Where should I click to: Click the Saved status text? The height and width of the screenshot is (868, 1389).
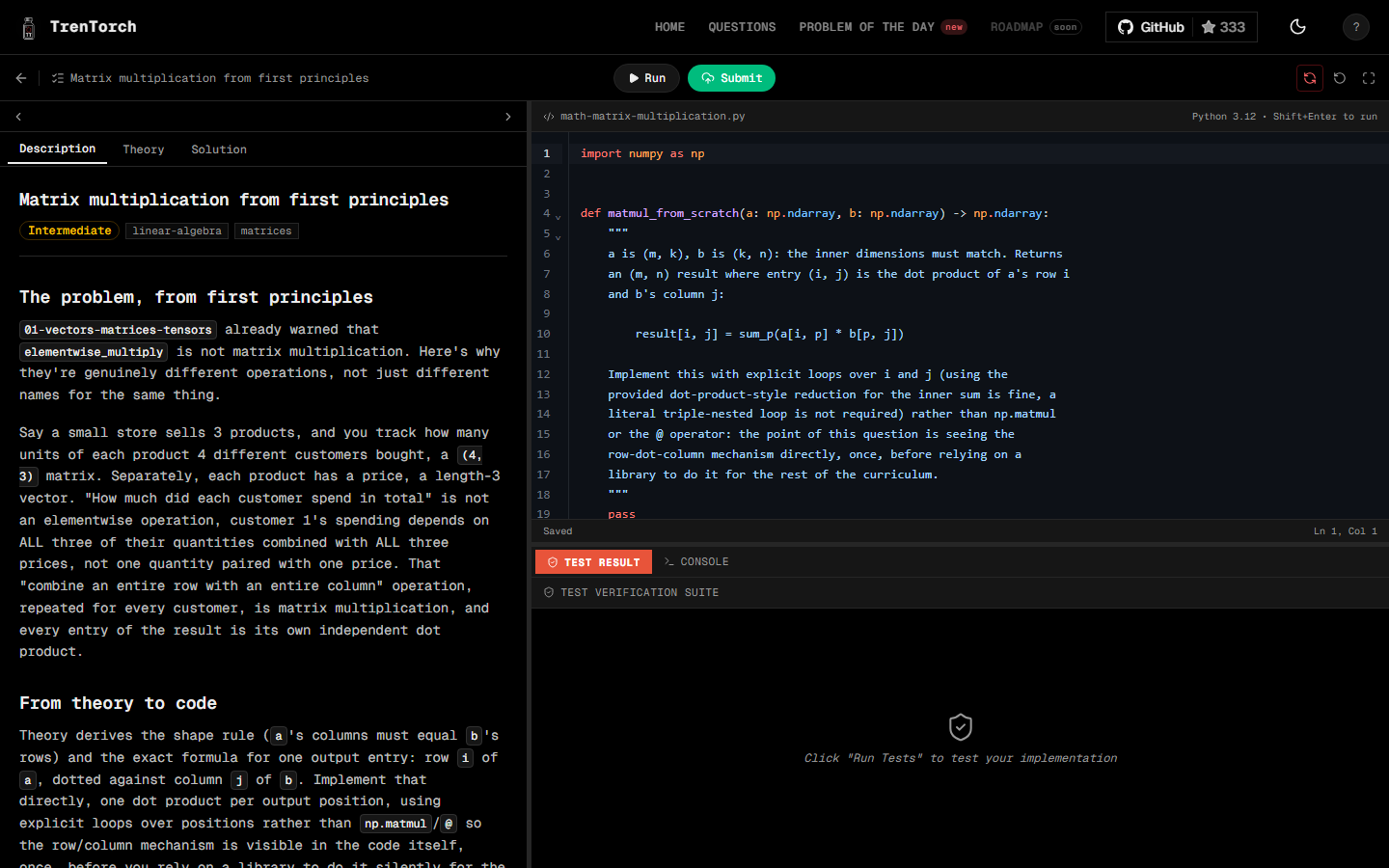[558, 531]
